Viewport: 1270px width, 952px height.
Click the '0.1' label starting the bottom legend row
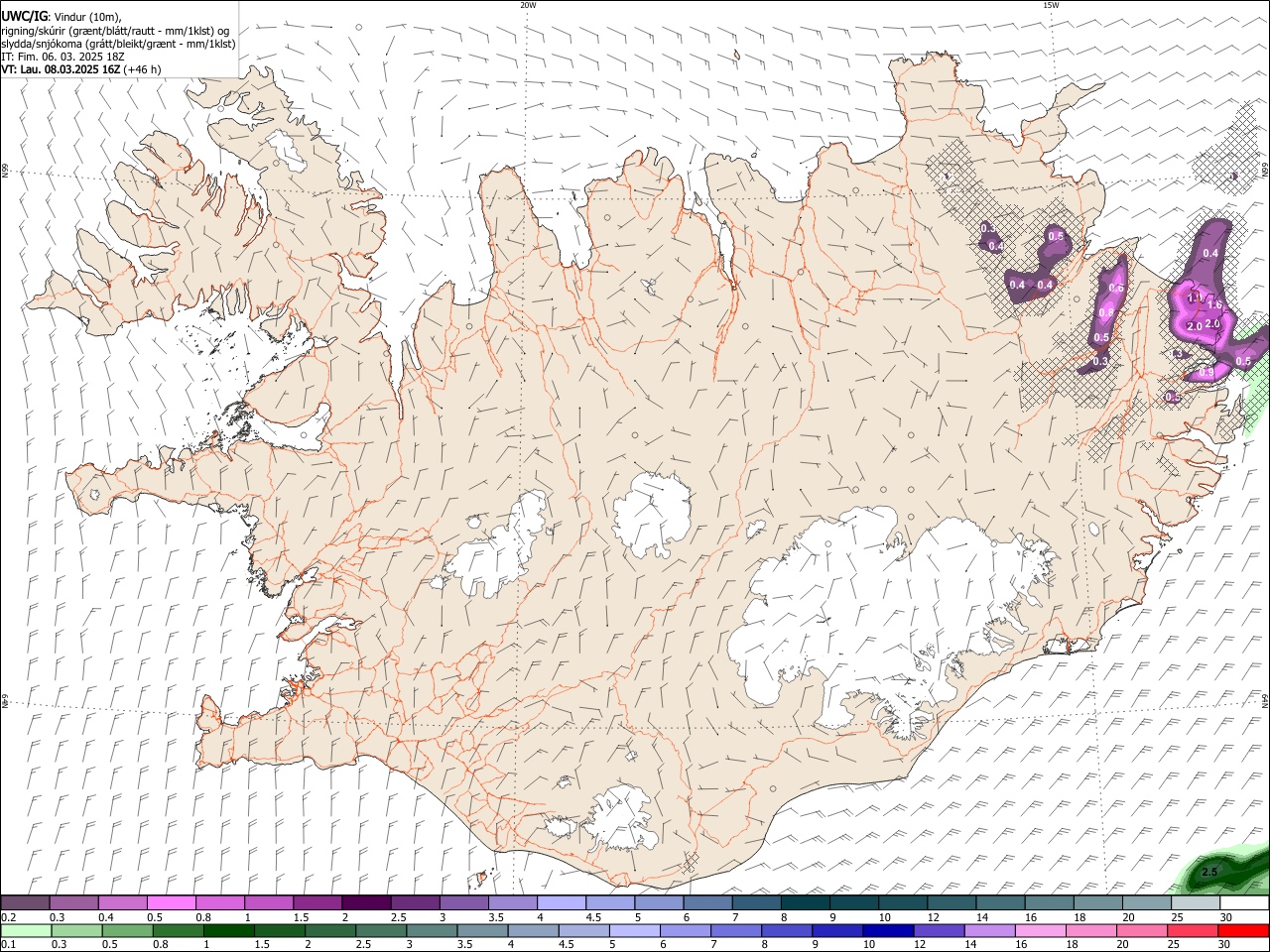[9, 944]
